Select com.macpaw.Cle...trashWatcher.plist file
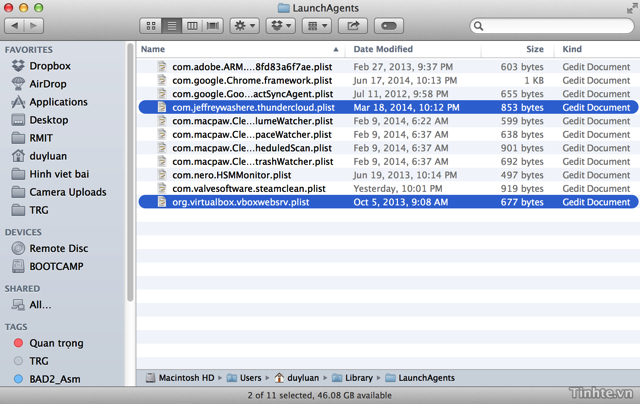 click(388, 161)
